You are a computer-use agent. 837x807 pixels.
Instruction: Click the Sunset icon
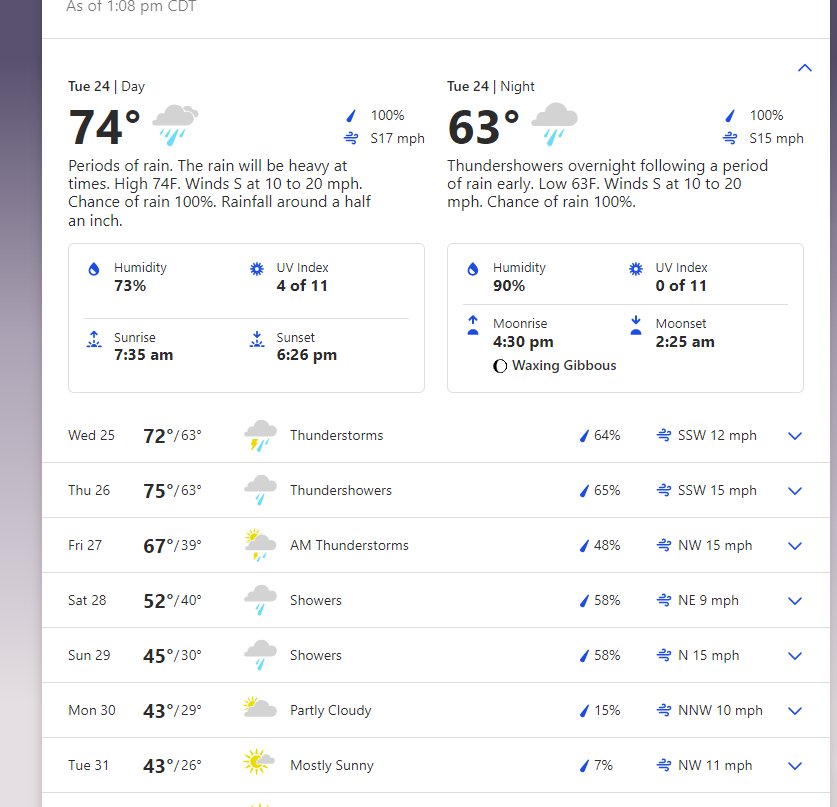coord(256,340)
